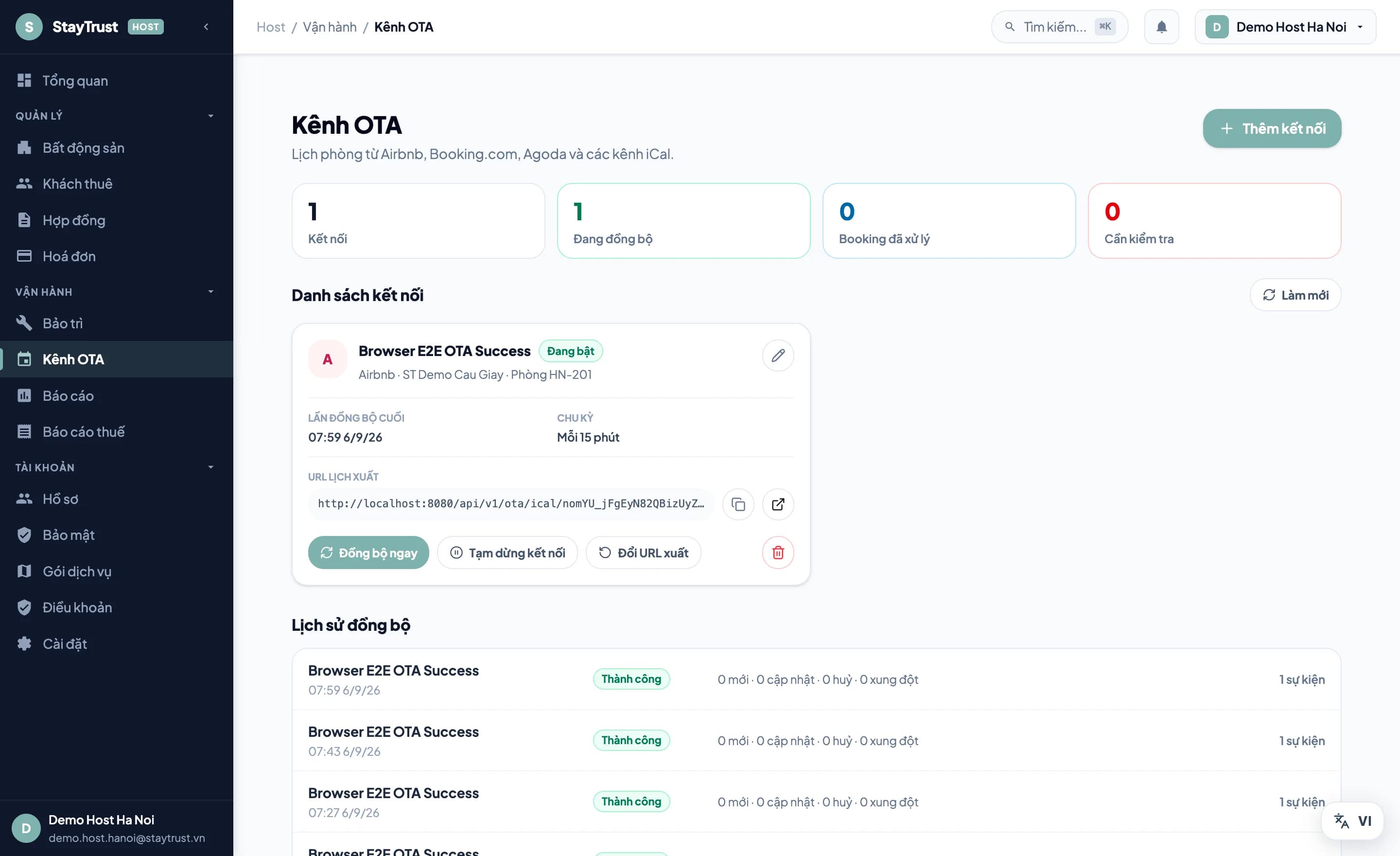This screenshot has width=1400, height=856.
Task: Click the Booking đã xử lý stat card
Action: pyautogui.click(x=949, y=220)
